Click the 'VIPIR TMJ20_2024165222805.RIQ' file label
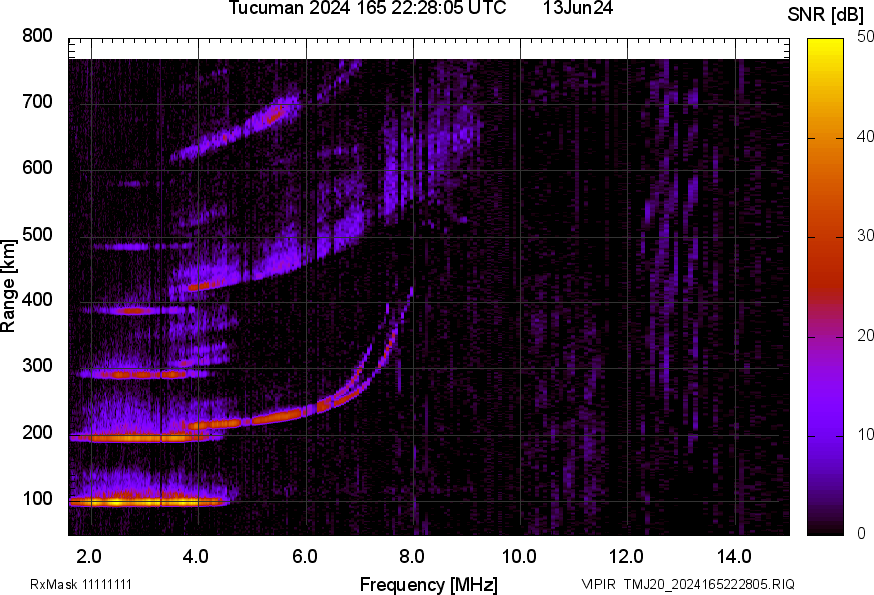 (688, 585)
